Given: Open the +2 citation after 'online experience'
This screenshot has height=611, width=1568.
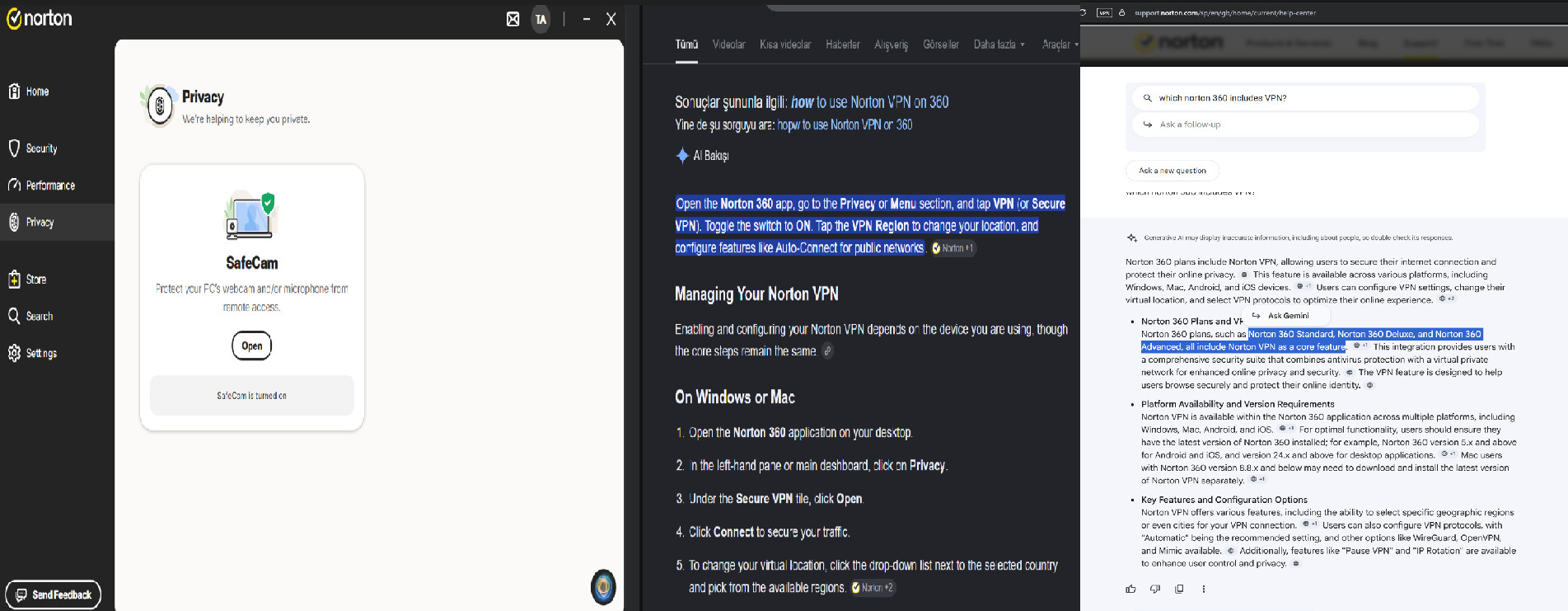Looking at the screenshot, I should 1447,299.
